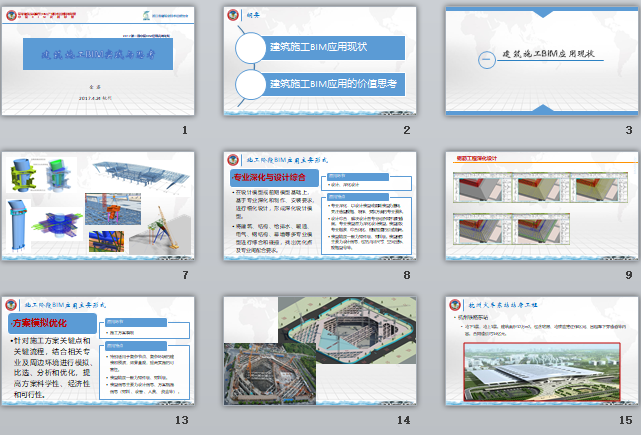
Task: Click round logo emblem on slide 15
Action: coord(455,305)
